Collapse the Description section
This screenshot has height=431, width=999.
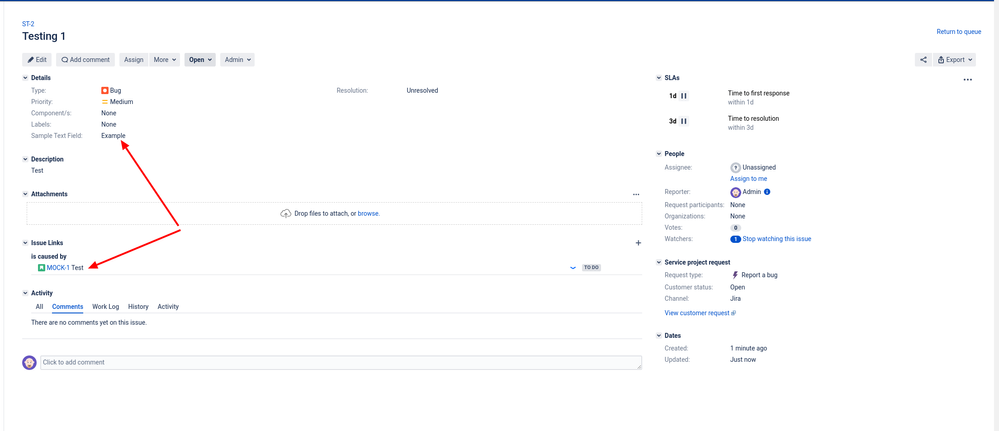[25, 159]
